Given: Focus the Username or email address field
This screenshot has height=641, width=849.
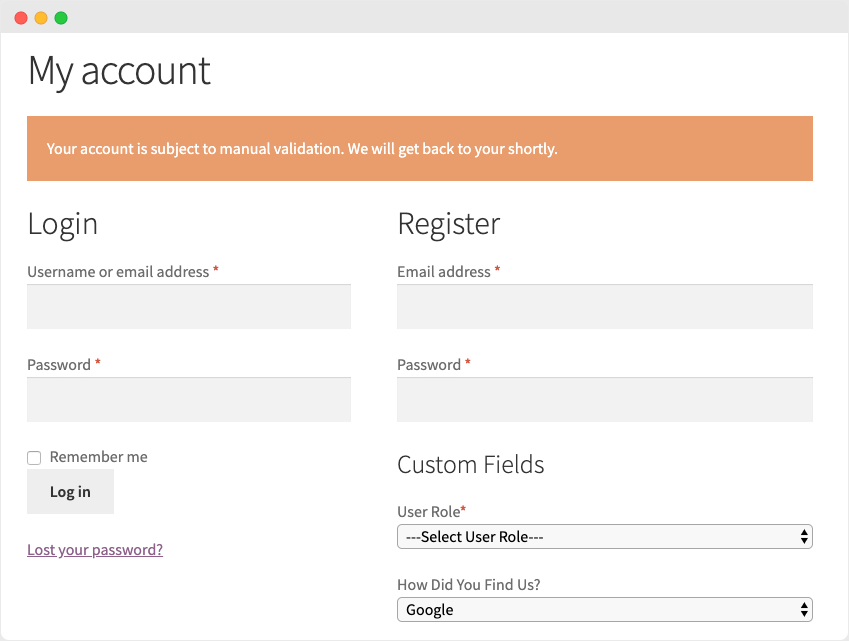Looking at the screenshot, I should click(189, 306).
